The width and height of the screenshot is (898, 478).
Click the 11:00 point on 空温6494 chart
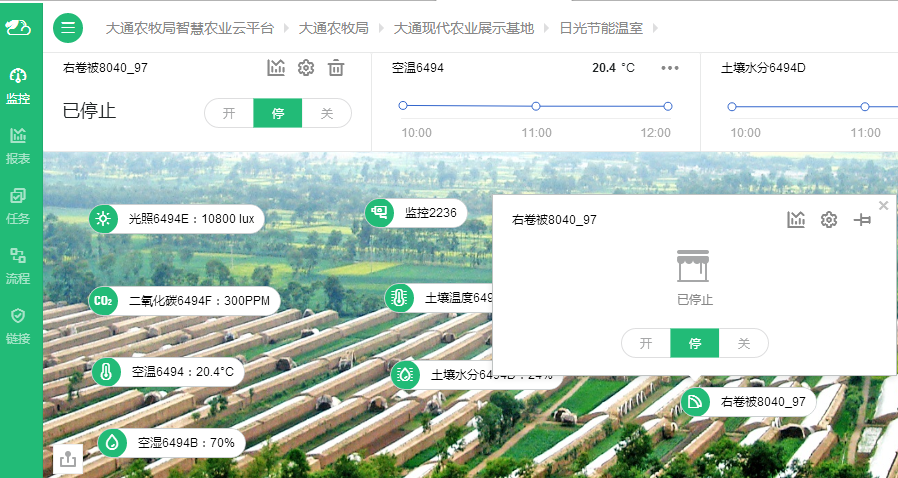click(x=536, y=106)
